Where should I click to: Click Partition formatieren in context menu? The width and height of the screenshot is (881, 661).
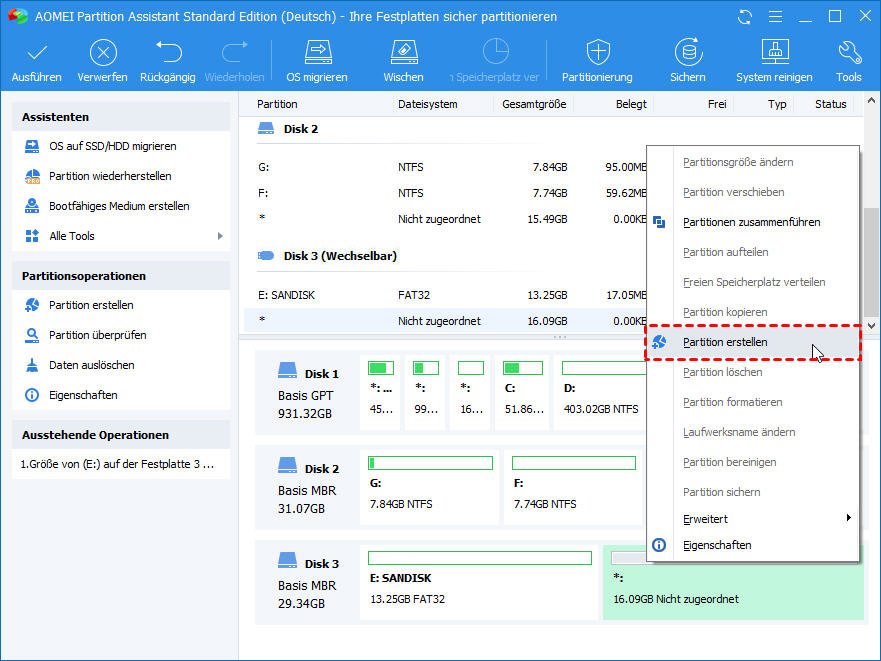(x=753, y=402)
